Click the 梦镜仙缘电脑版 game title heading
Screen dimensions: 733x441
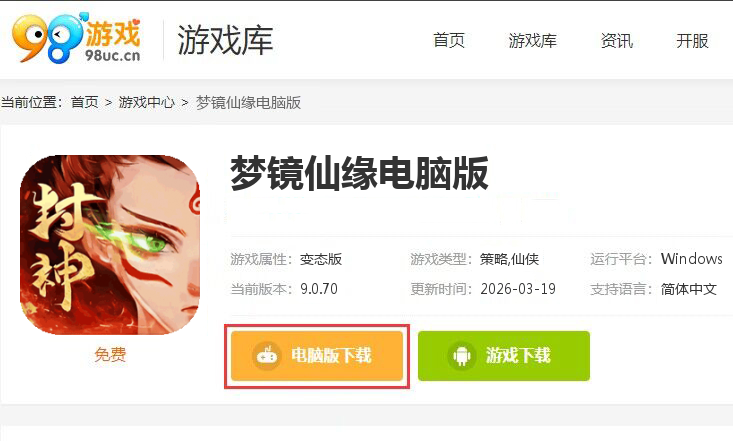tap(359, 174)
